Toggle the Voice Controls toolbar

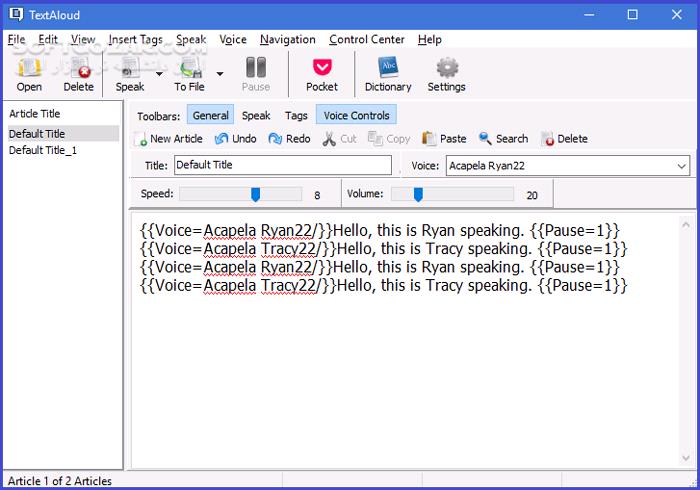(x=356, y=116)
